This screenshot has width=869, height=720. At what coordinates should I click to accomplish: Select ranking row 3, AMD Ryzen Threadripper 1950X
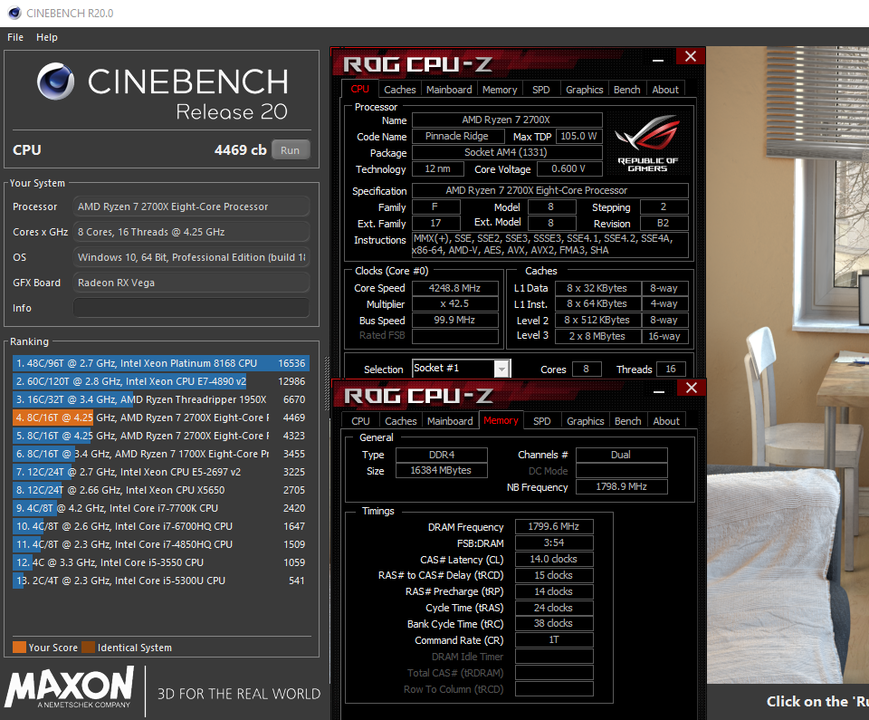(x=161, y=400)
